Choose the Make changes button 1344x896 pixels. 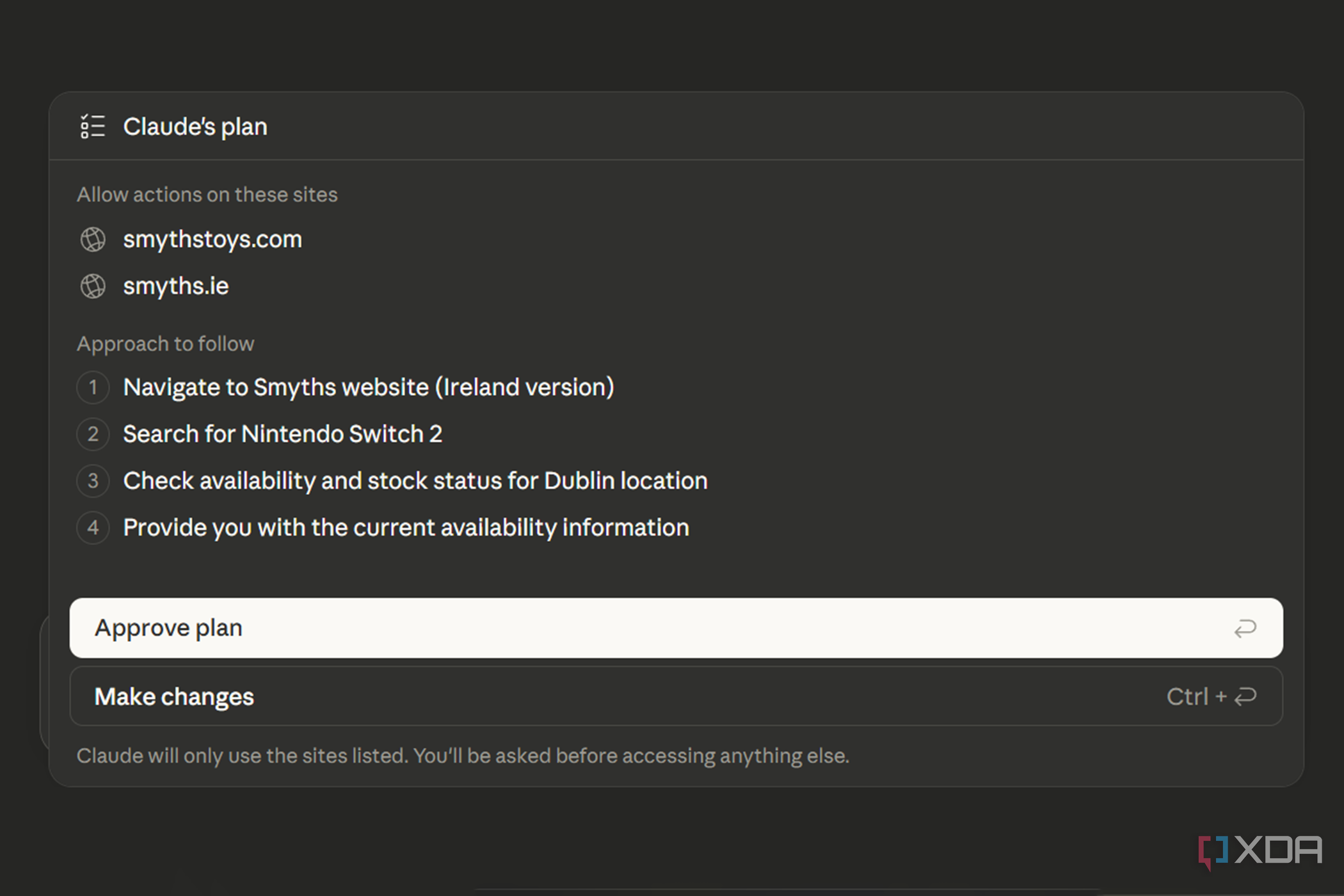coord(676,696)
